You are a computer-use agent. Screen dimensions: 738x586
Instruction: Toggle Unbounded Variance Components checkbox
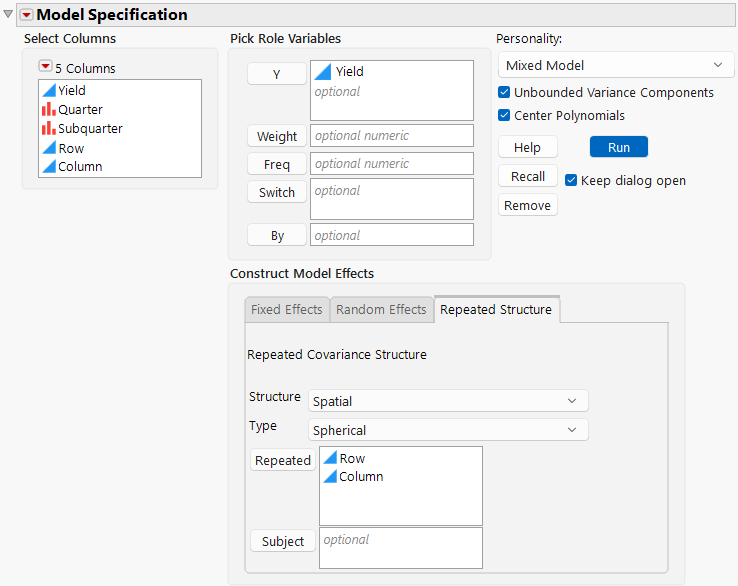pos(504,92)
